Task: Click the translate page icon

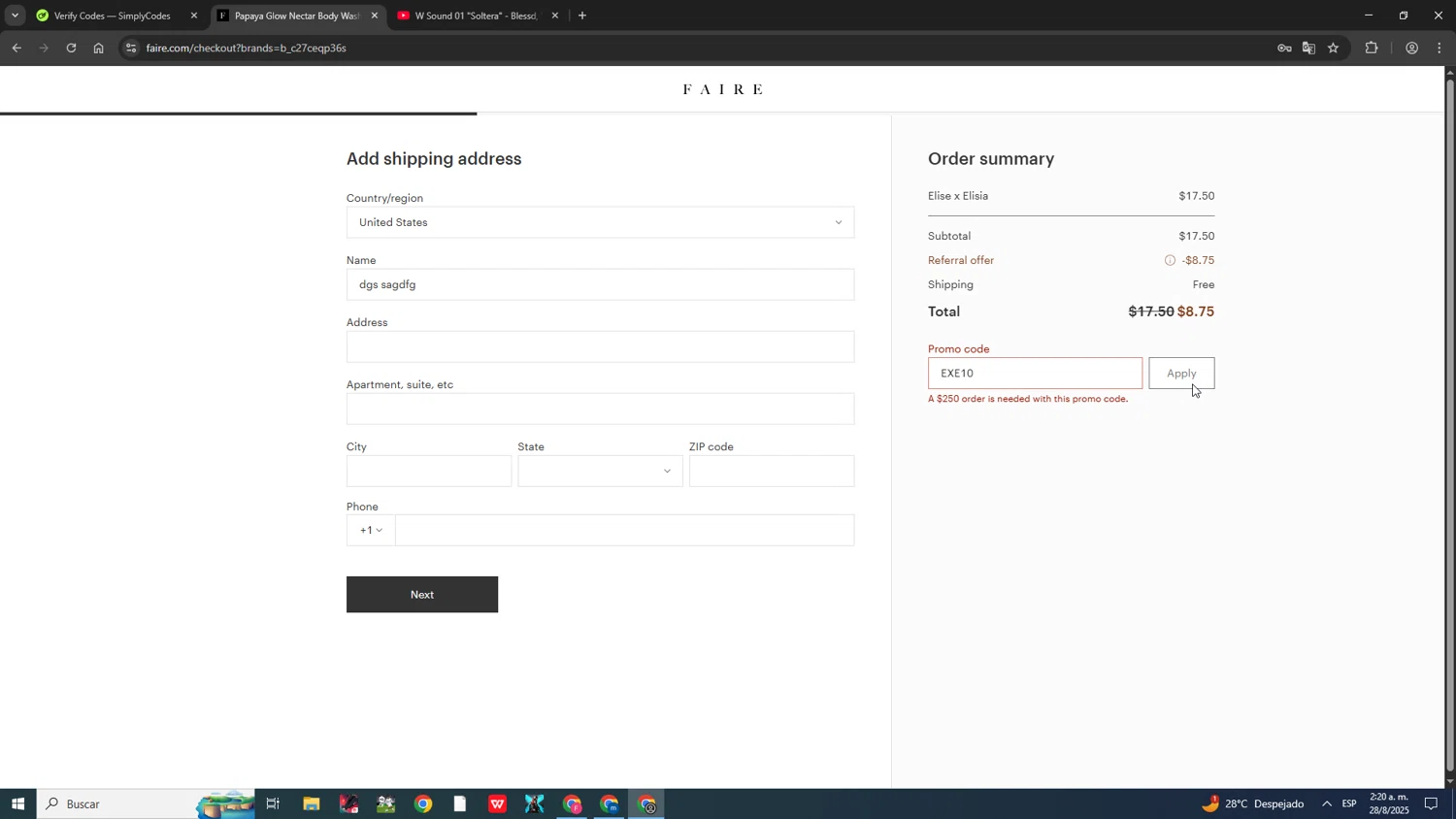Action: (x=1308, y=48)
